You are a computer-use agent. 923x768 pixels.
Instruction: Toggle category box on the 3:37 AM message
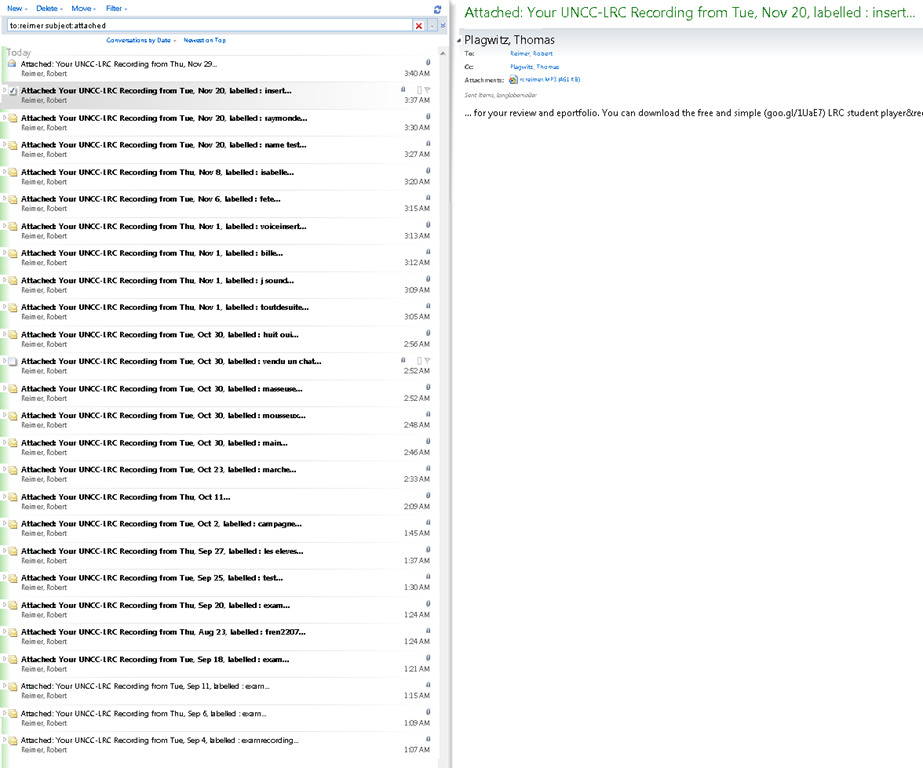click(x=419, y=90)
